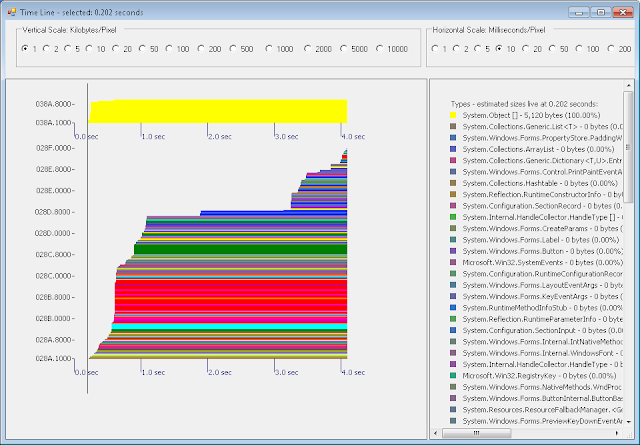This screenshot has height=445, width=640.
Task: Click legend scrollbar down arrow
Action: click(628, 422)
